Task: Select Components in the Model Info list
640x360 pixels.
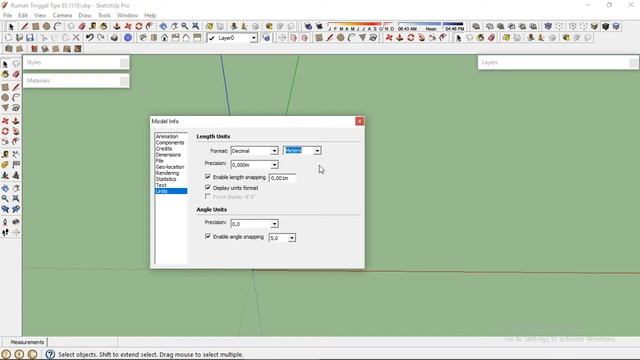Action: (170, 142)
